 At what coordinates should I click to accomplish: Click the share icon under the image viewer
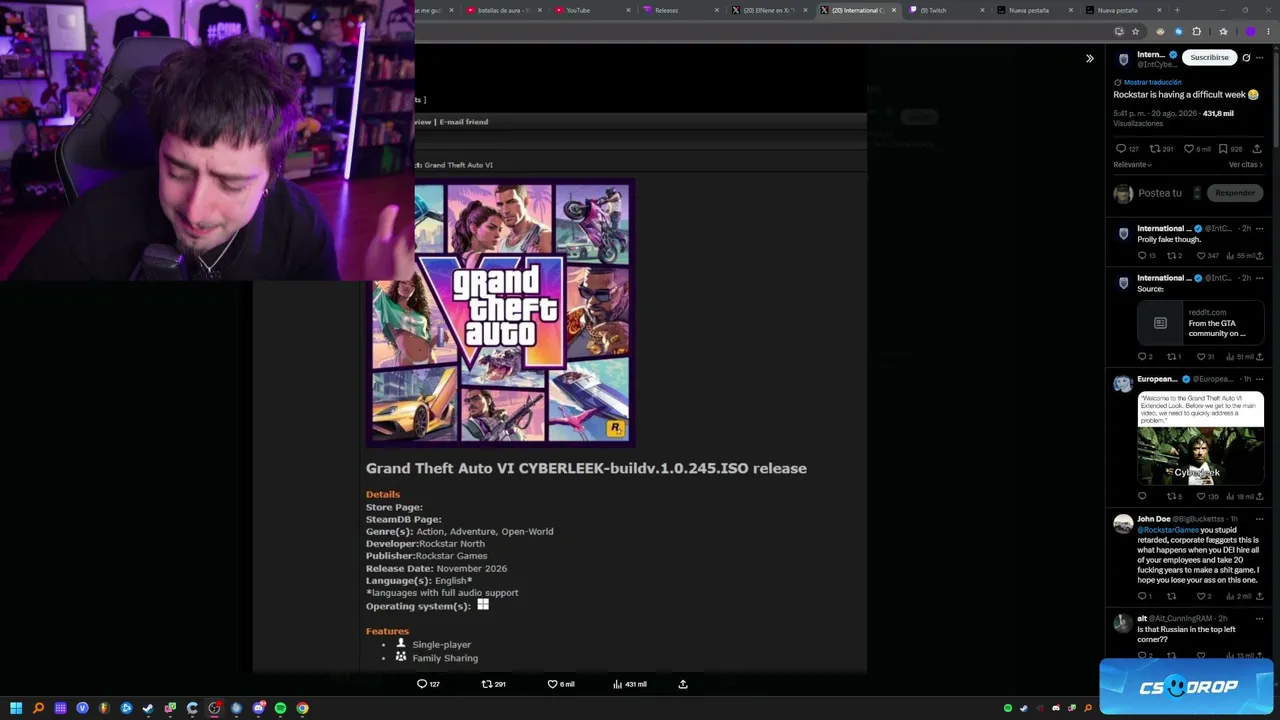tap(683, 684)
